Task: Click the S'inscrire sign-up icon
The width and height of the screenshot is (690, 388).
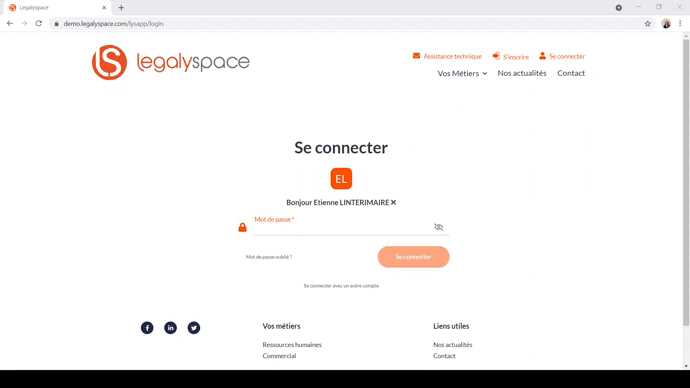Action: point(496,56)
